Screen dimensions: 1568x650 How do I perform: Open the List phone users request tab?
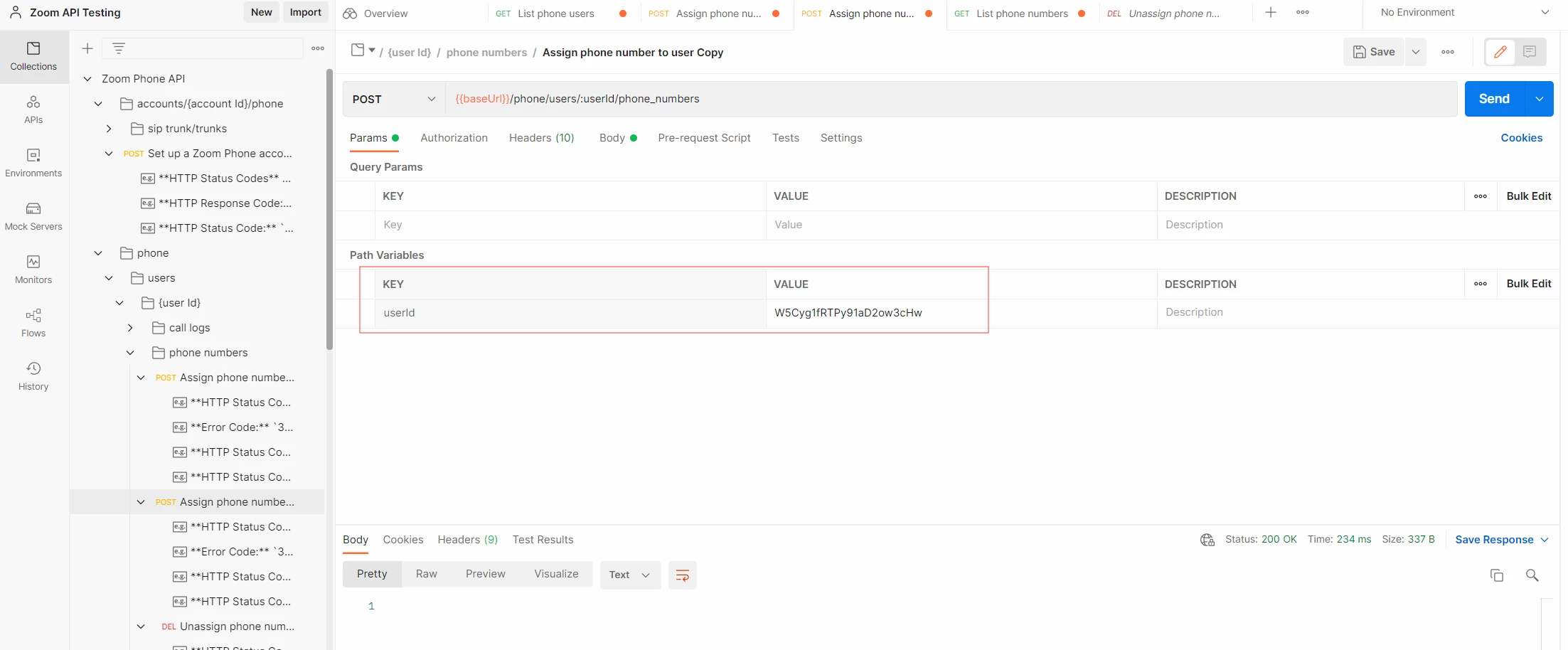pos(555,14)
